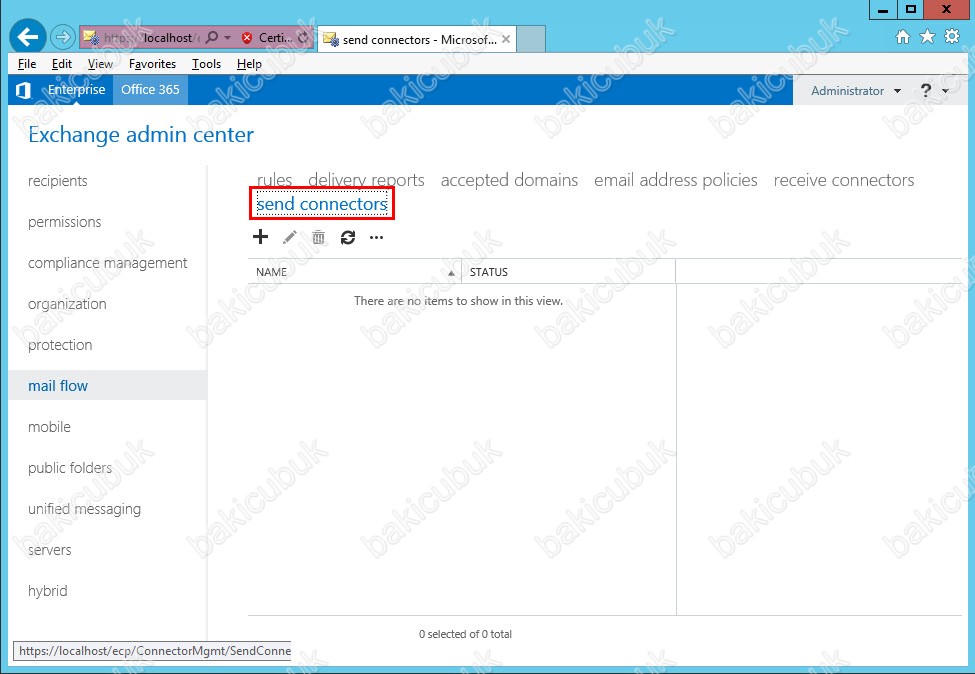Open the accepted domains tab
The height and width of the screenshot is (674, 975).
[x=509, y=180]
